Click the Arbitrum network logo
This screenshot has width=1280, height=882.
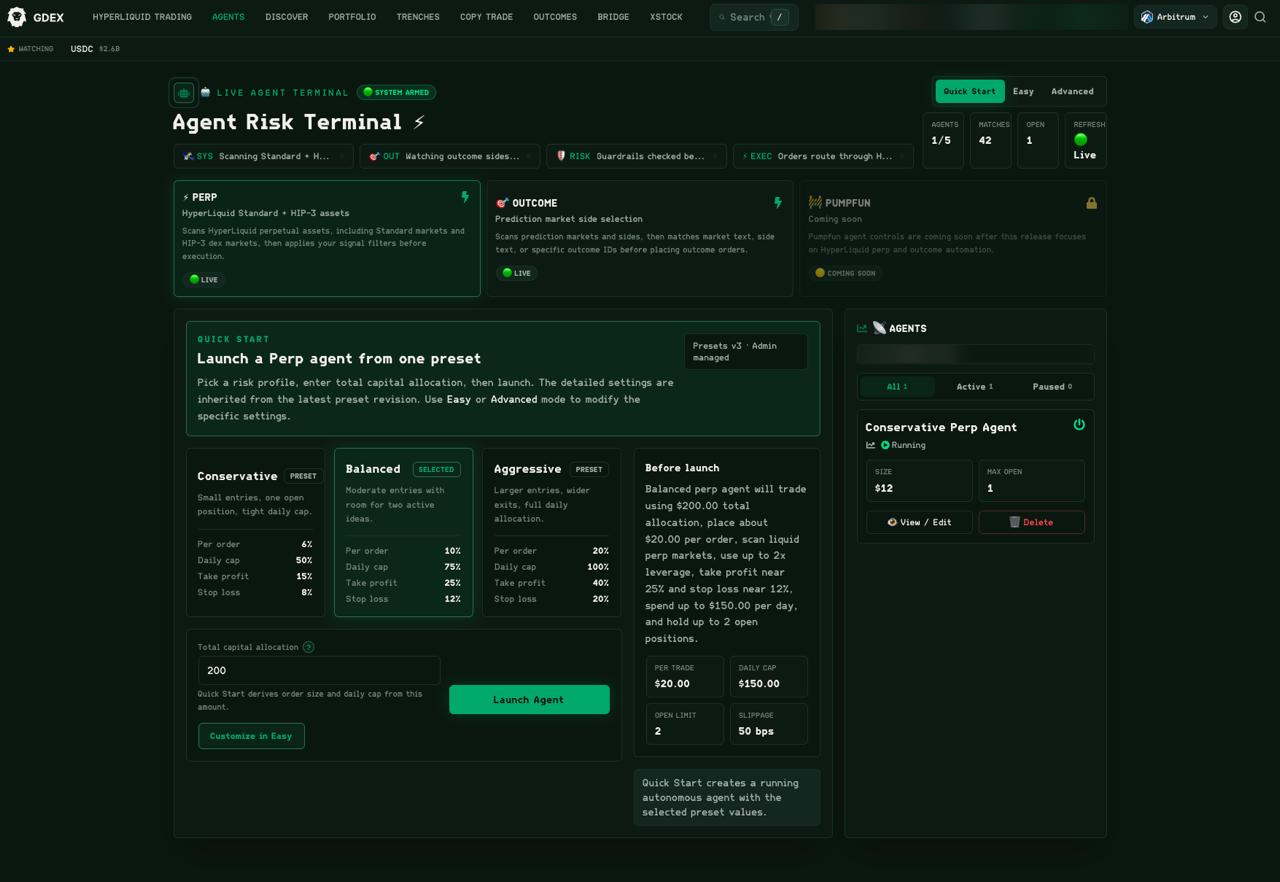coord(1147,17)
